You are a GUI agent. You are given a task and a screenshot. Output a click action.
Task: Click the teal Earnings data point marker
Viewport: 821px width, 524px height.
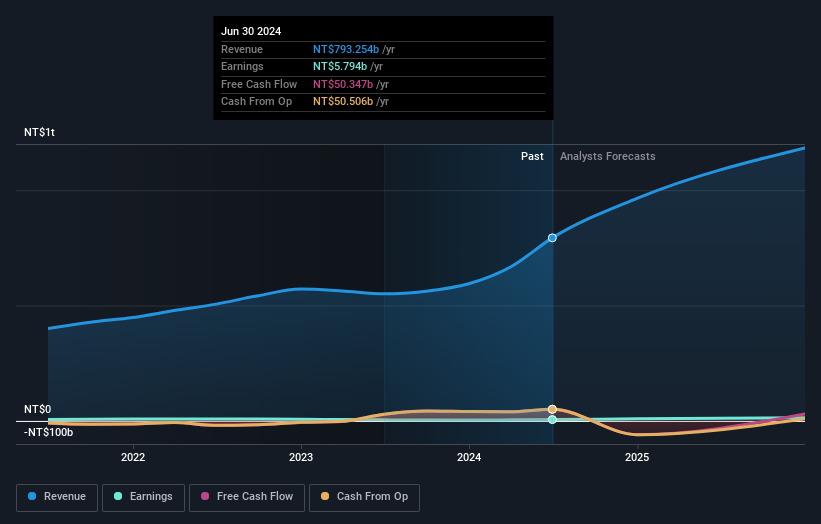pos(552,419)
